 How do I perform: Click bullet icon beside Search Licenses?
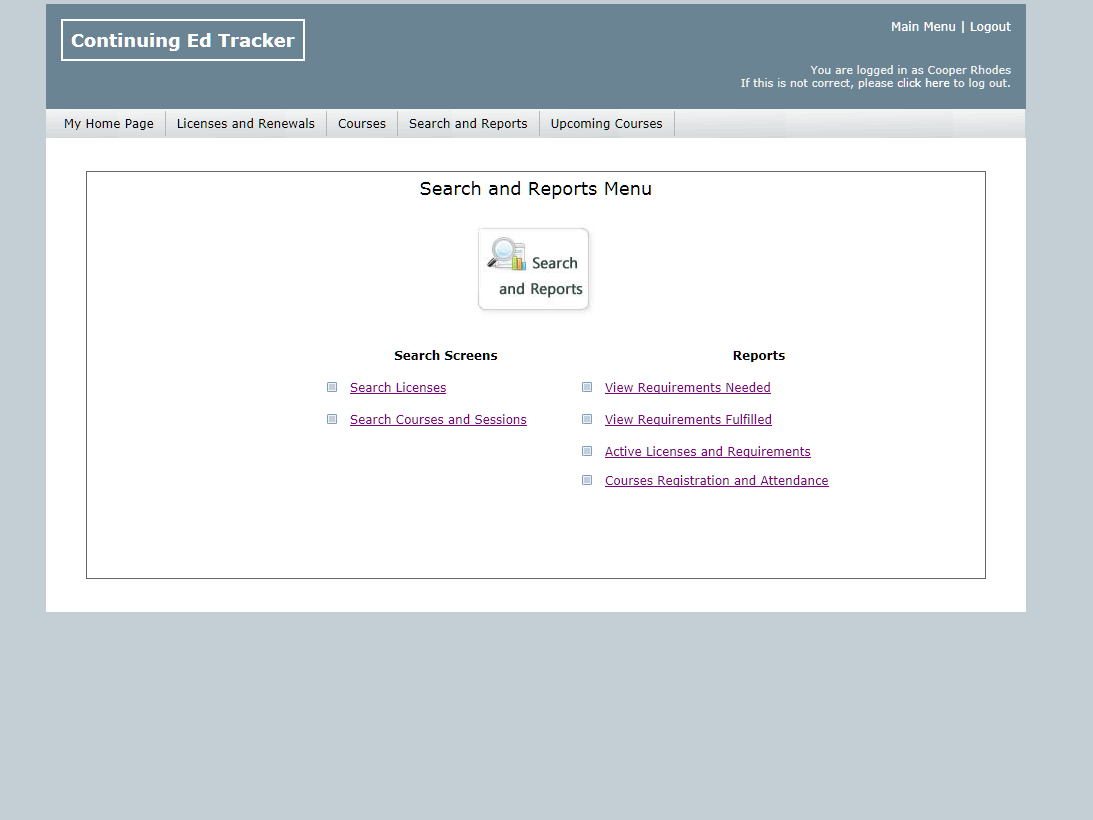coord(332,387)
